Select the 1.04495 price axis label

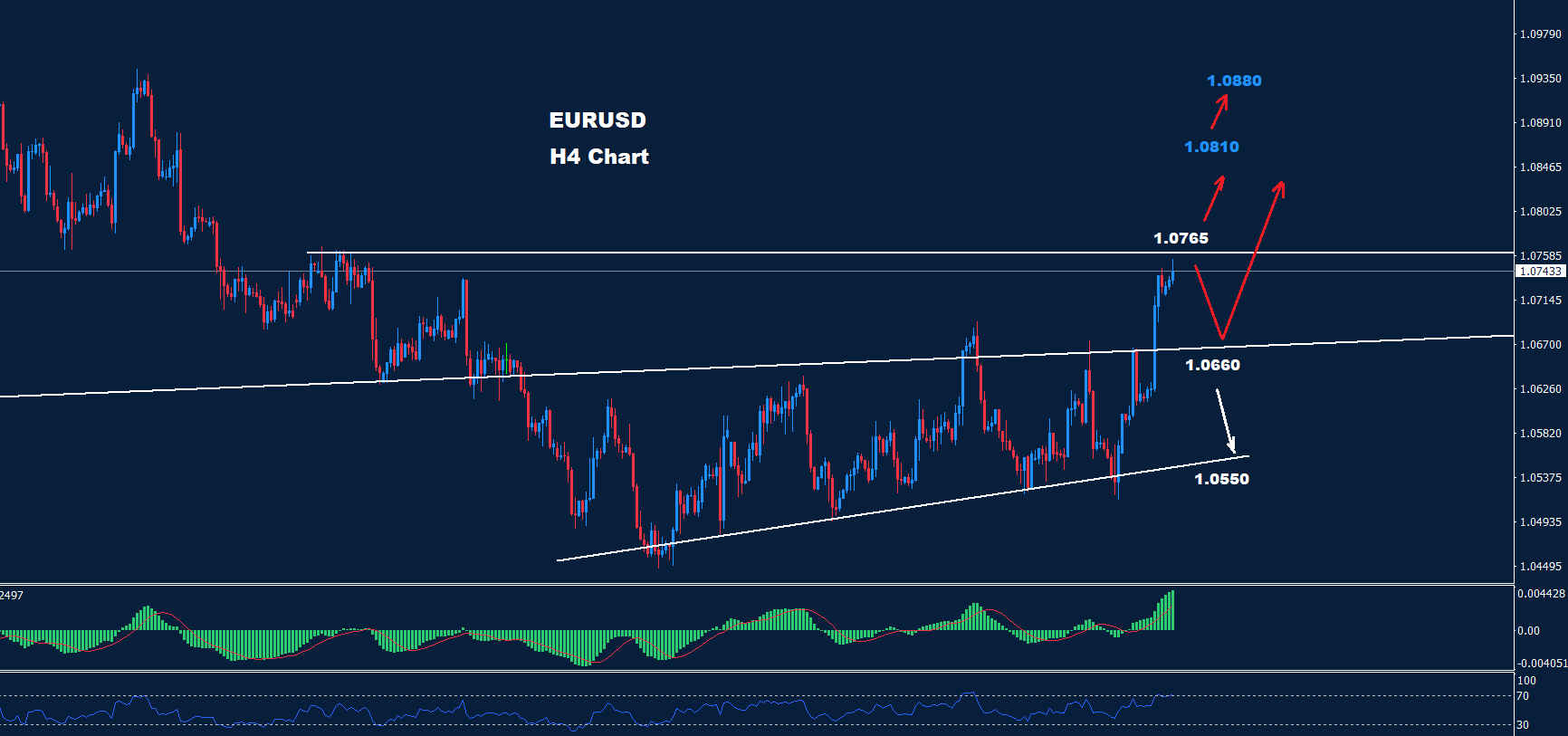pos(1540,567)
